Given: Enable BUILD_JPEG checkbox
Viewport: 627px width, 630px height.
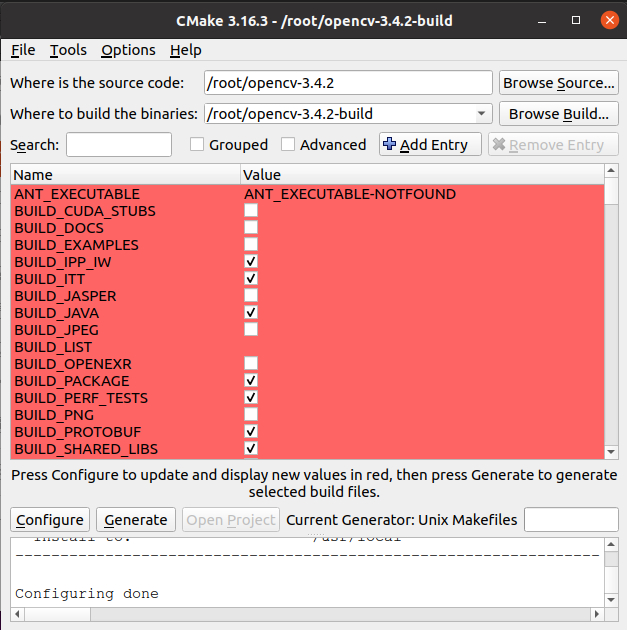Looking at the screenshot, I should (251, 329).
